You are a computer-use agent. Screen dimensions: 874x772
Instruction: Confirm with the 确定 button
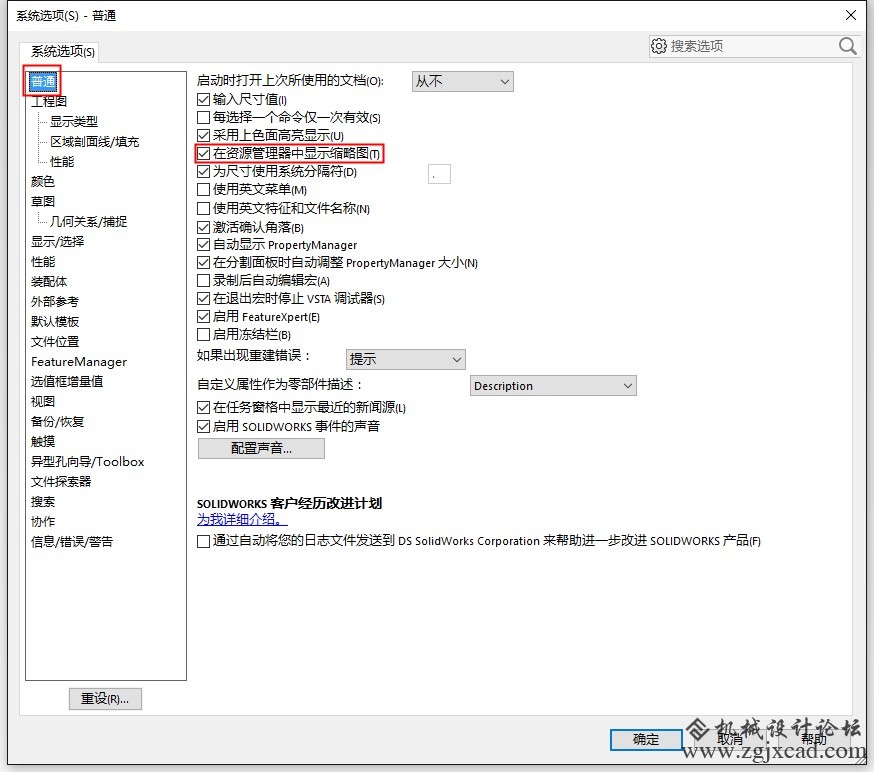coord(646,740)
